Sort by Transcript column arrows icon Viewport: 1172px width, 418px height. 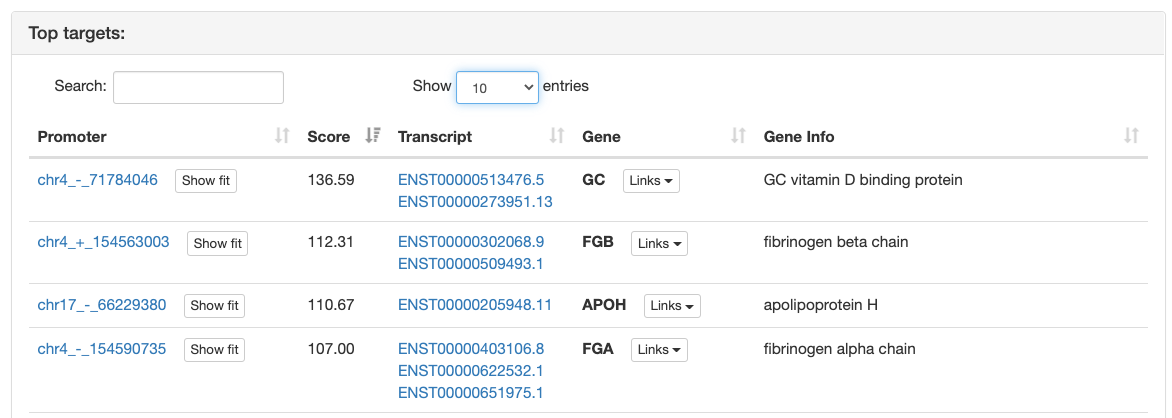pos(557,136)
